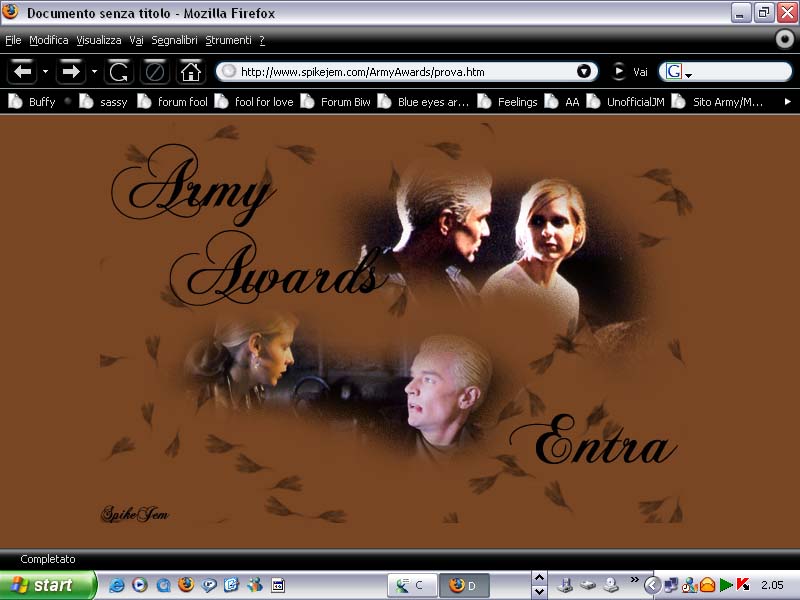Open the forum fool bookmark
Image resolution: width=800 pixels, height=600 pixels.
coord(173,102)
